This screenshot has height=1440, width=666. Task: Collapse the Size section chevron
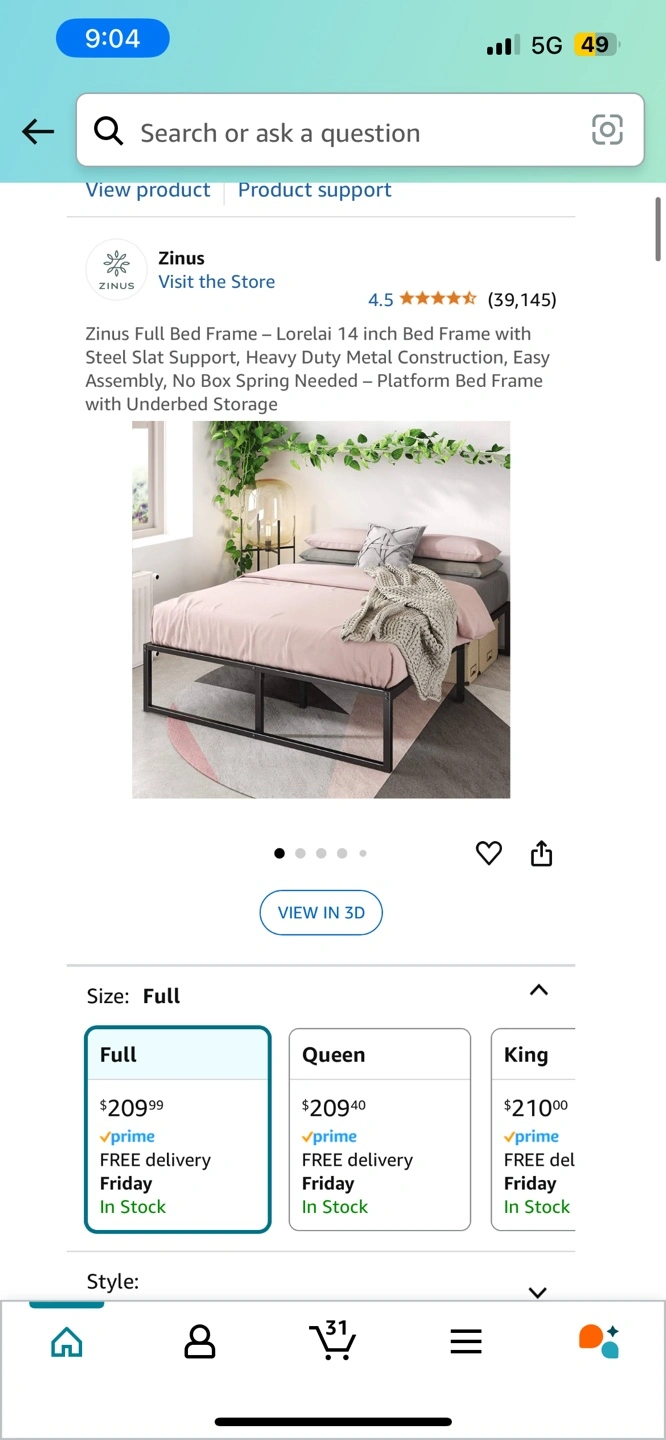click(x=538, y=990)
